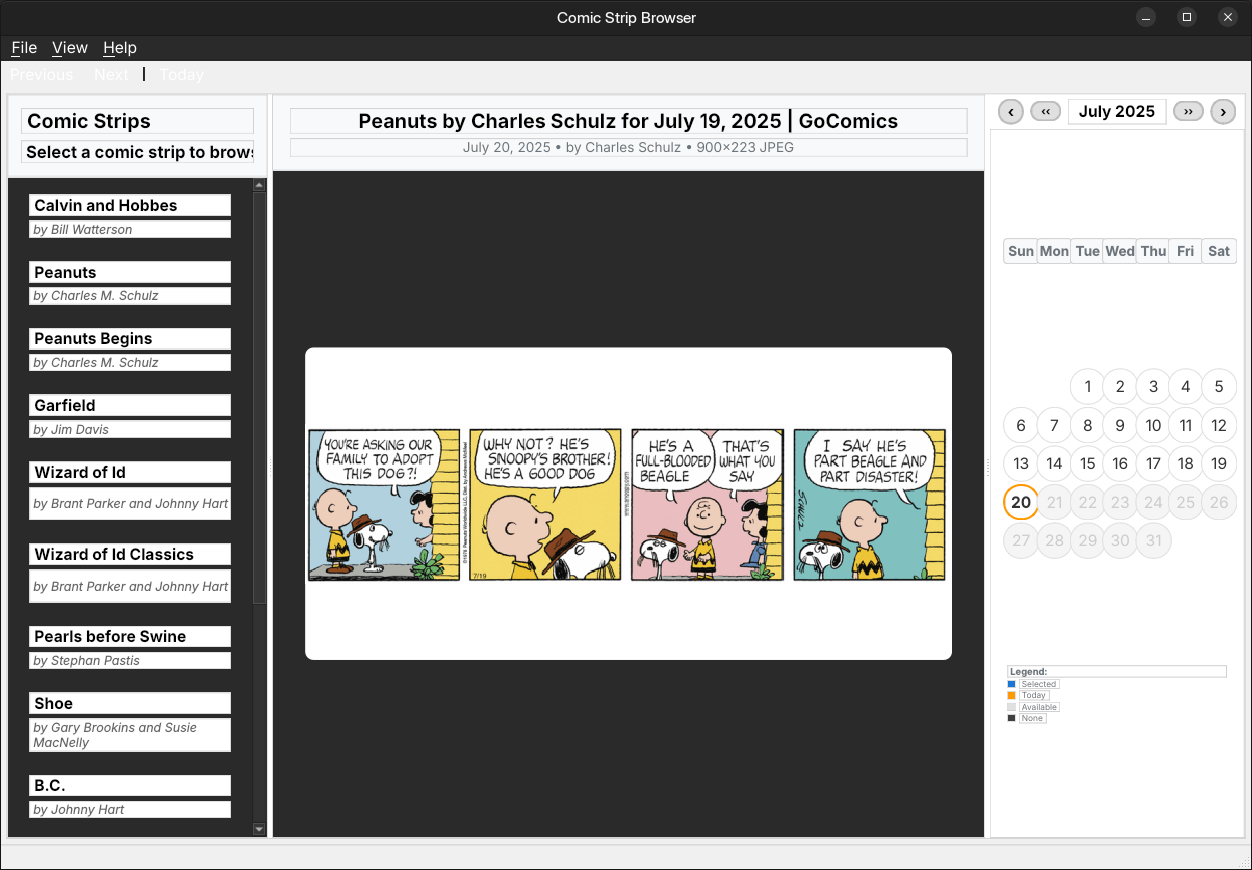Advance to next month with single-arrow button
This screenshot has height=870, width=1252.
pos(1223,112)
